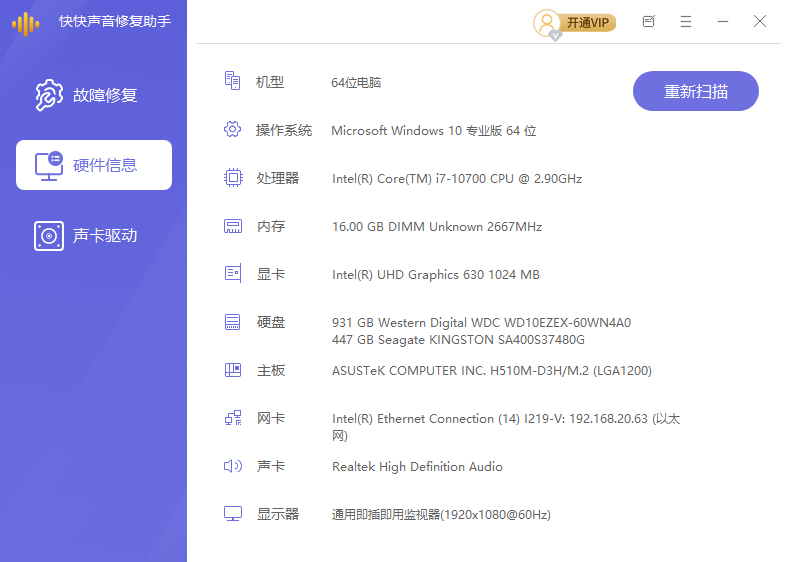Open the hamburger menu in title bar
Image resolution: width=790 pixels, height=562 pixels.
tap(686, 21)
